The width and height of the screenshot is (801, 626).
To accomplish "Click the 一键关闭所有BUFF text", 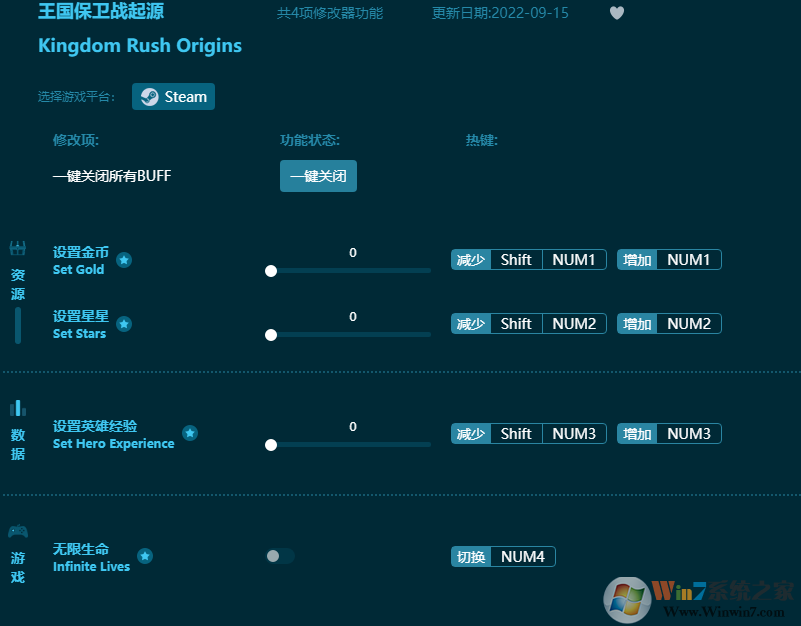I will tap(112, 176).
